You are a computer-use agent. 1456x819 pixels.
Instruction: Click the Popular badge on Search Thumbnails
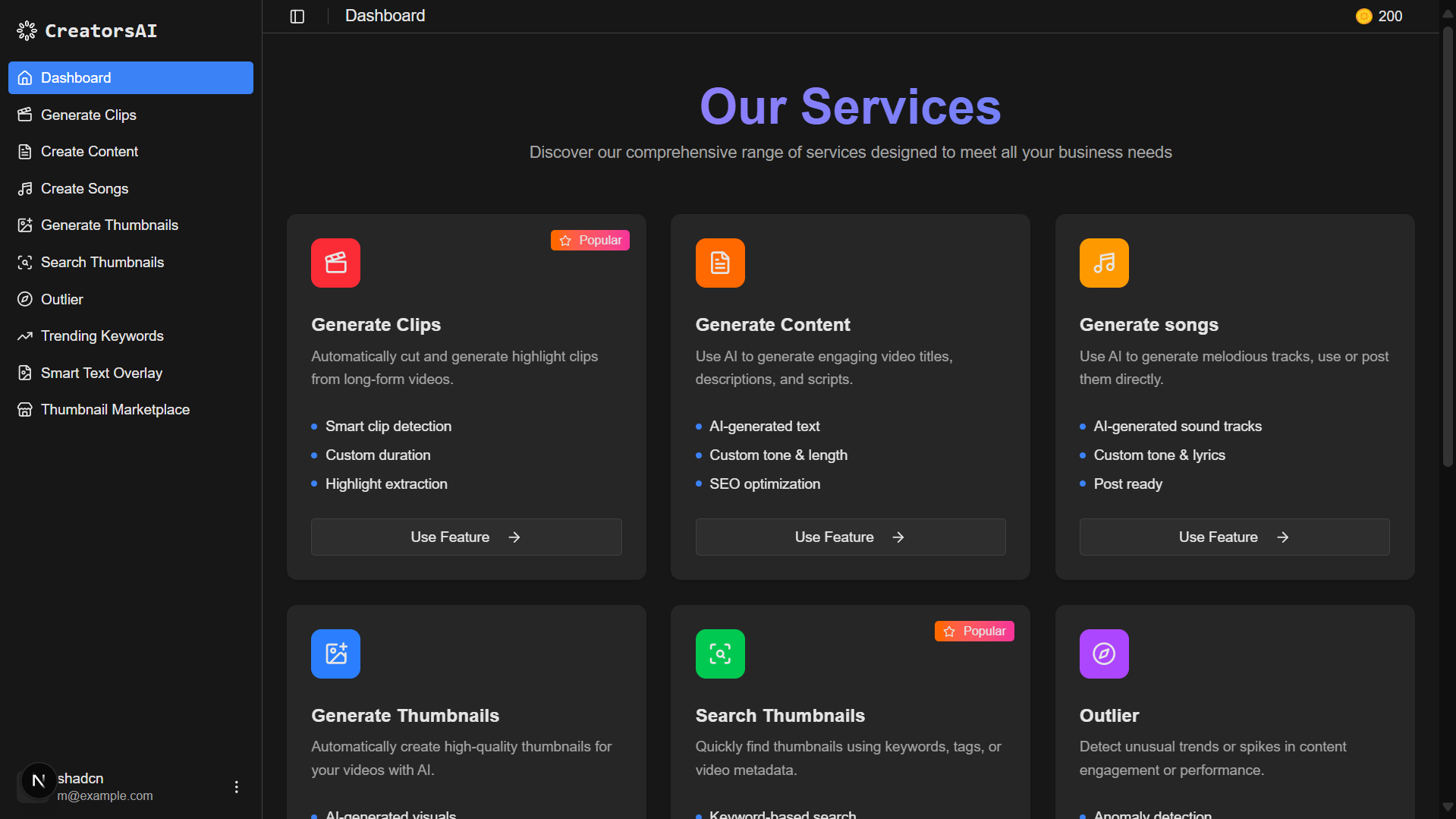(974, 632)
